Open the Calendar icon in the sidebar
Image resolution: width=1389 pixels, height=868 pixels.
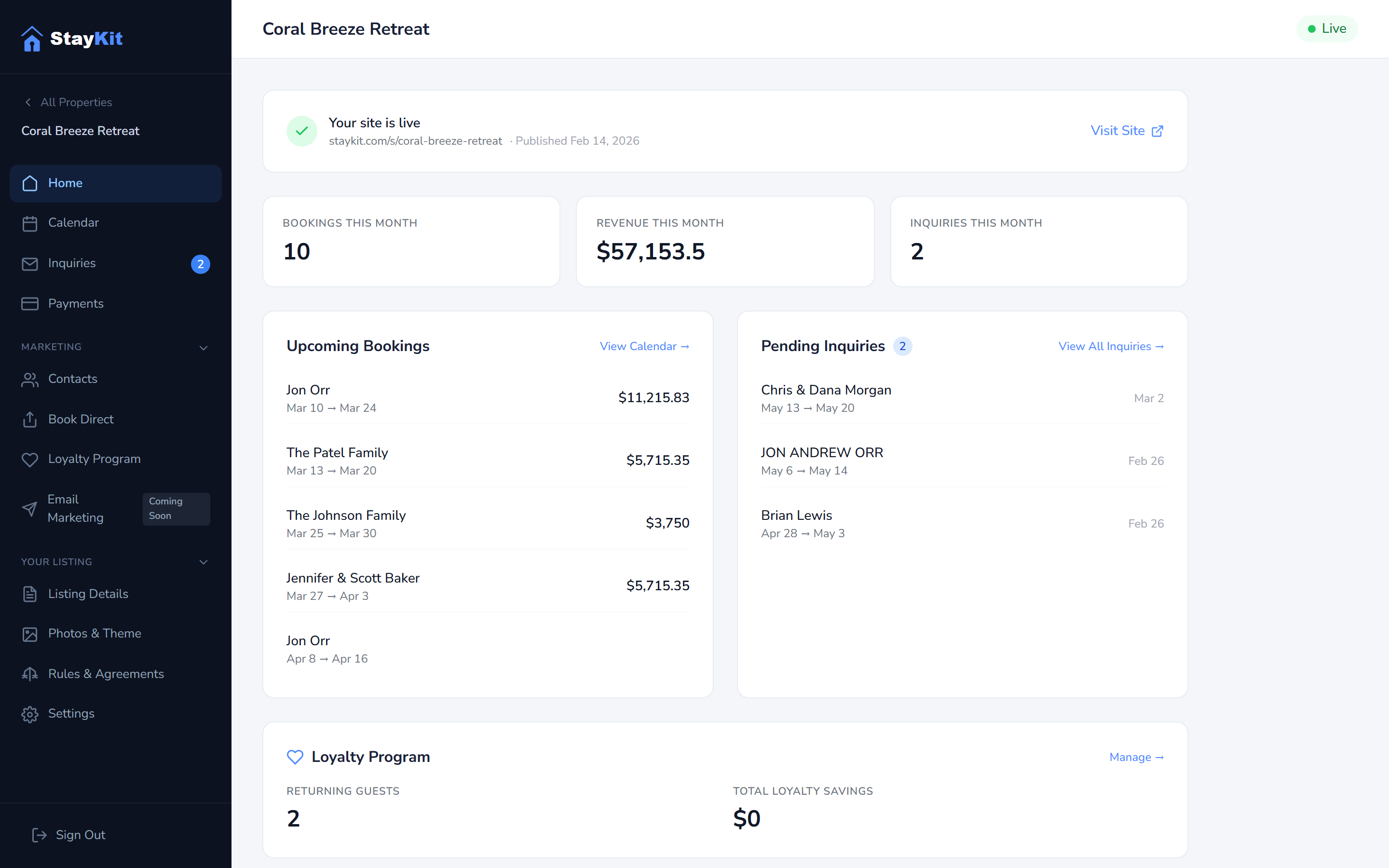tap(30, 223)
